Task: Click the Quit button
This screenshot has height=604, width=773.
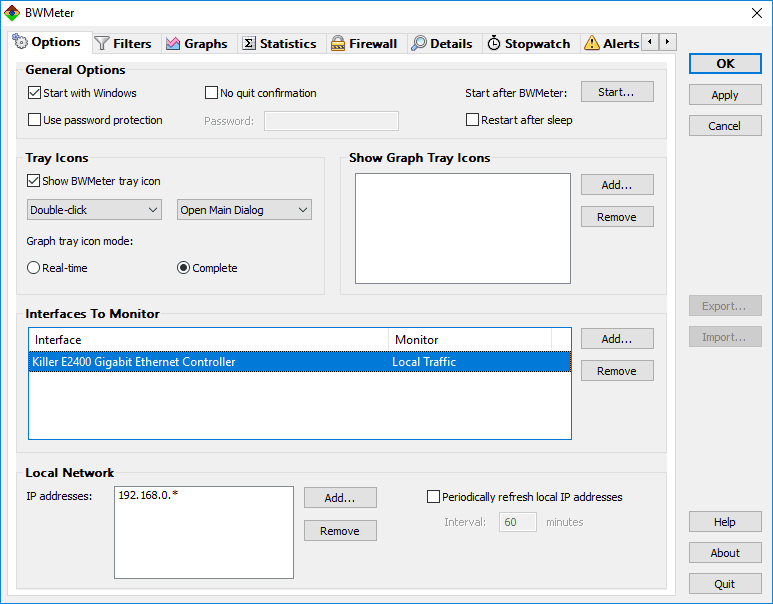Action: coord(725,584)
